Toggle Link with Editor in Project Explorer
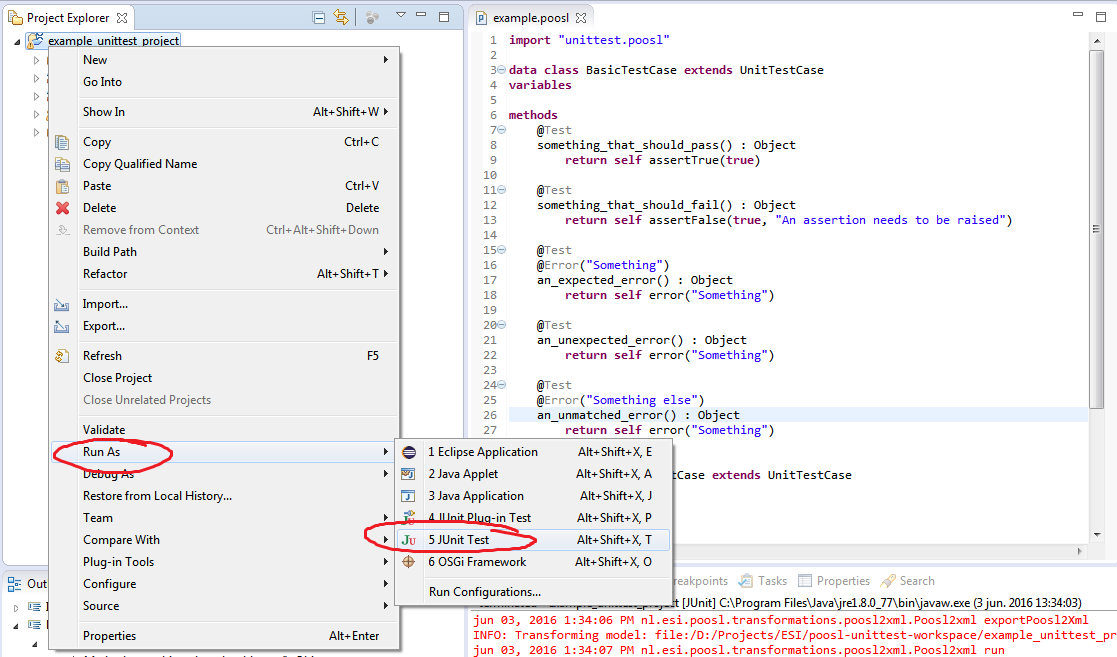This screenshot has width=1117, height=657. click(341, 17)
